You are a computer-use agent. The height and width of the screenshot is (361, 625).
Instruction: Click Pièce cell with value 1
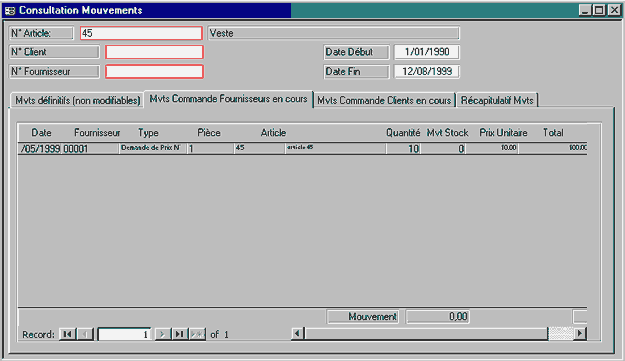coord(210,149)
